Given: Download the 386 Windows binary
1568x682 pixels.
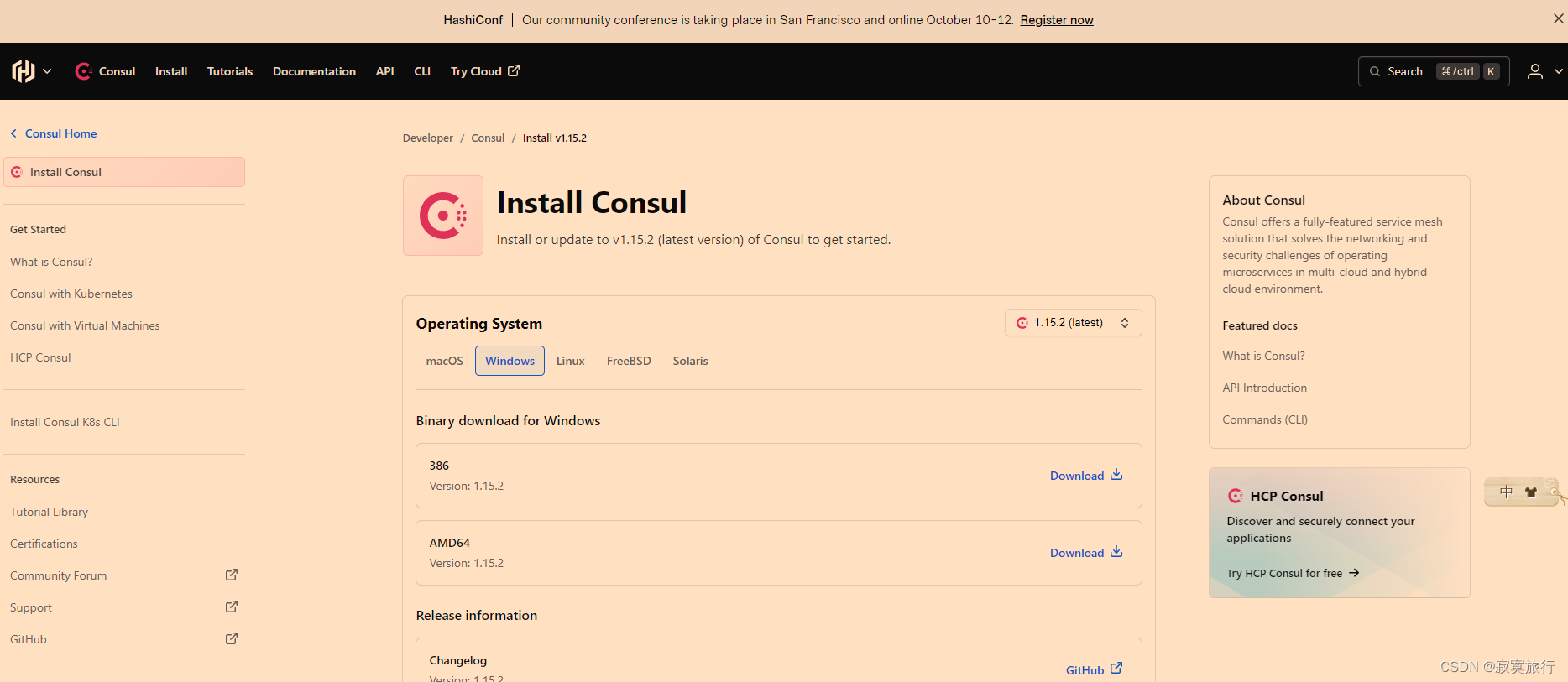Looking at the screenshot, I should pyautogui.click(x=1086, y=476).
